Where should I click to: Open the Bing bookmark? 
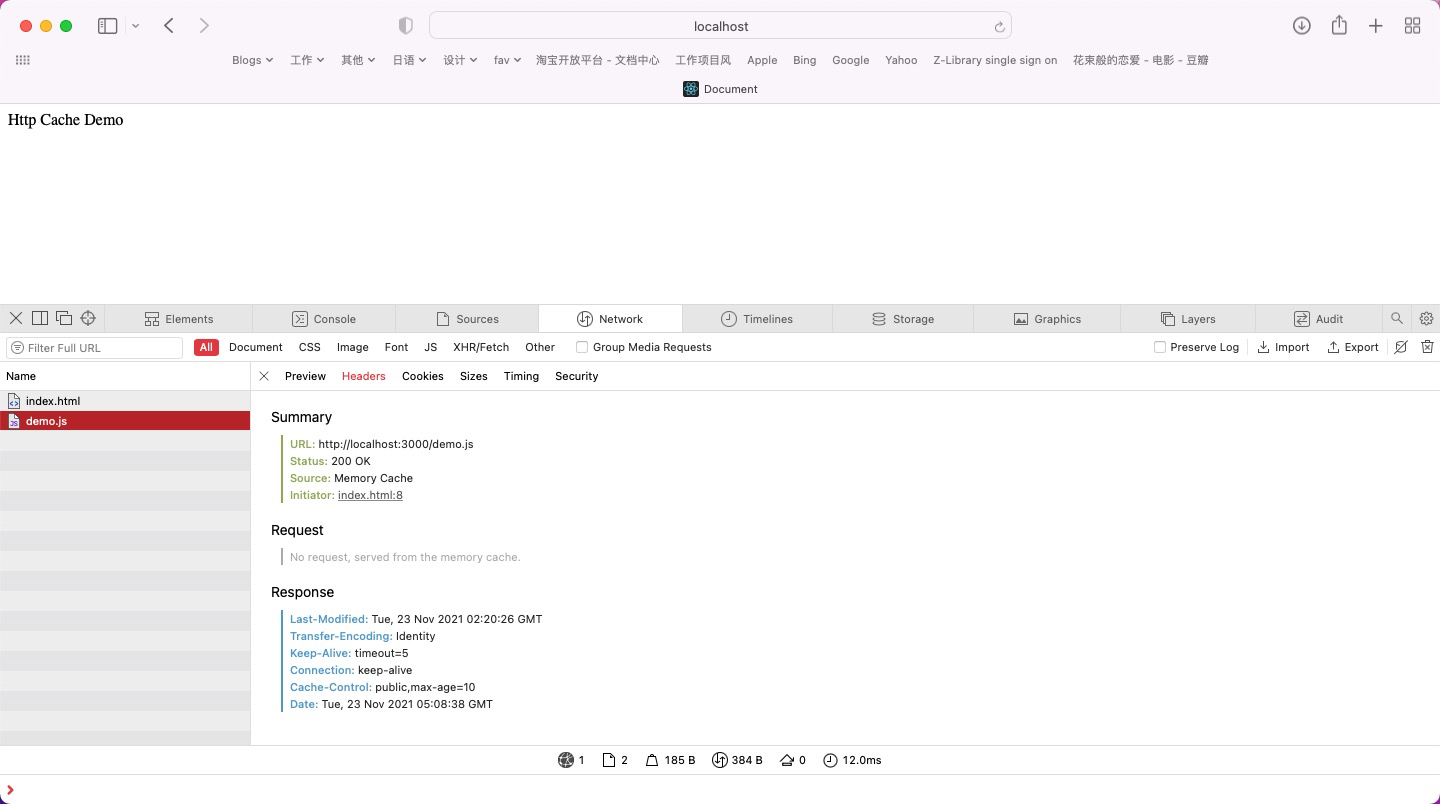pos(805,60)
